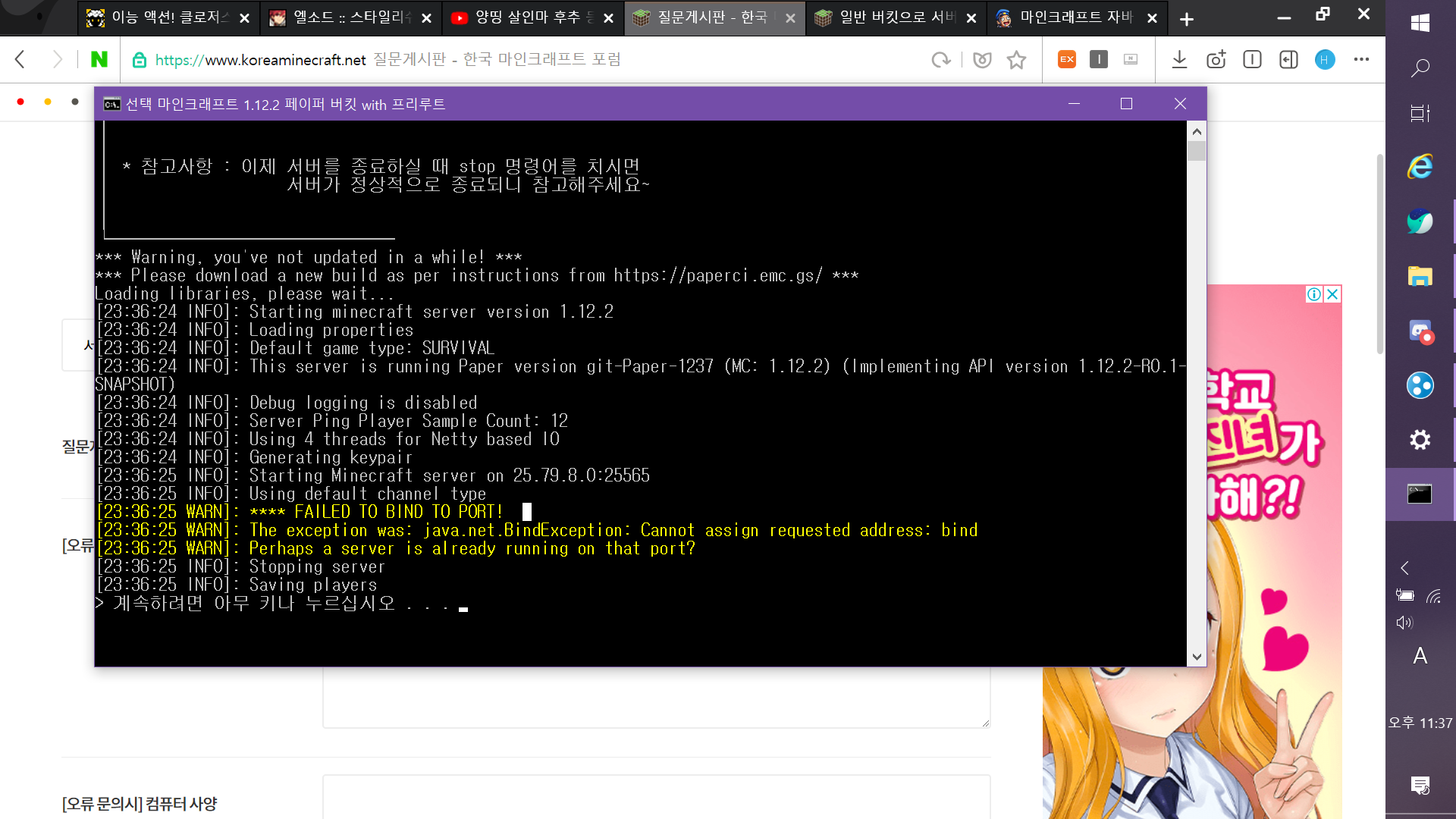Open the grey keyboard extension icon
Viewport: 1456px width, 819px height.
(x=1131, y=59)
